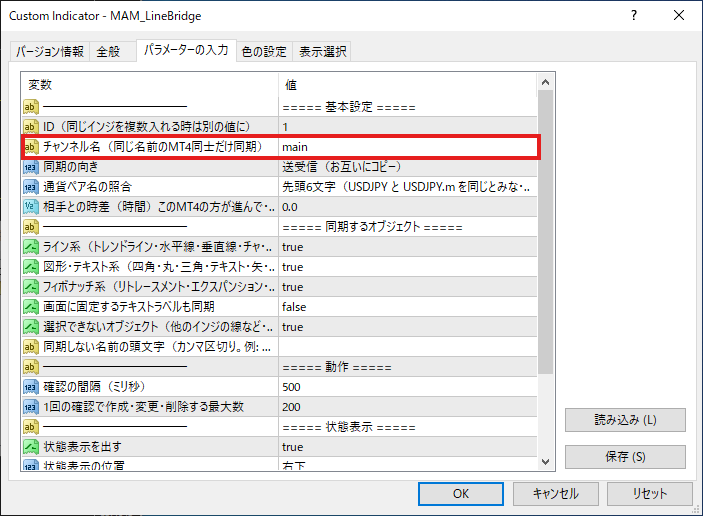Toggle the フィボナッチ系 value true
Image resolution: width=703 pixels, height=516 pixels.
coord(407,286)
